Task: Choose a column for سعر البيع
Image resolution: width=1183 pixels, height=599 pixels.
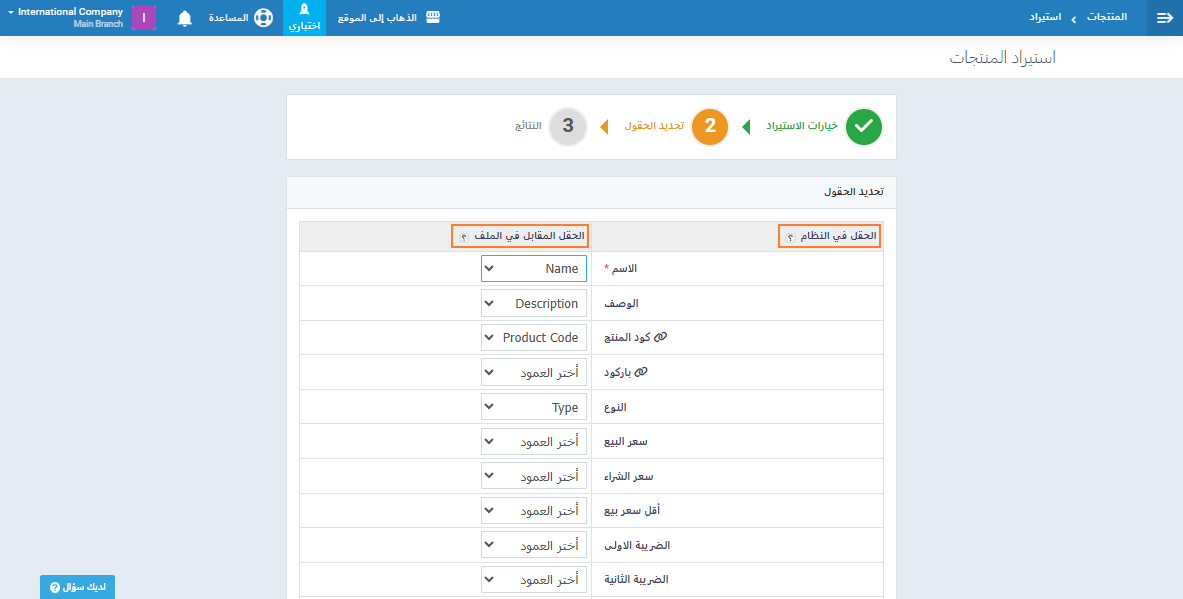Action: (534, 442)
